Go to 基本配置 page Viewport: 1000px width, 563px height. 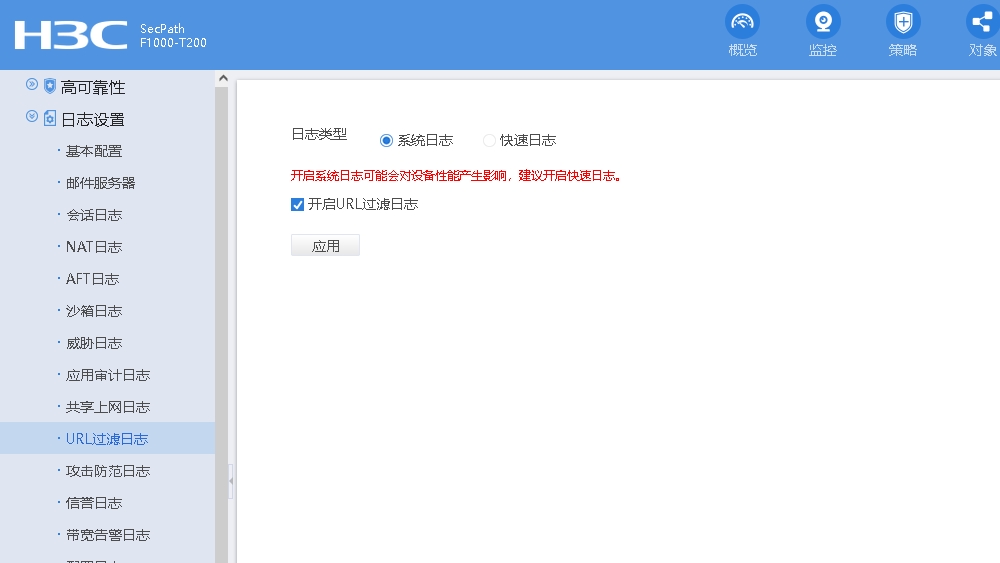(94, 151)
